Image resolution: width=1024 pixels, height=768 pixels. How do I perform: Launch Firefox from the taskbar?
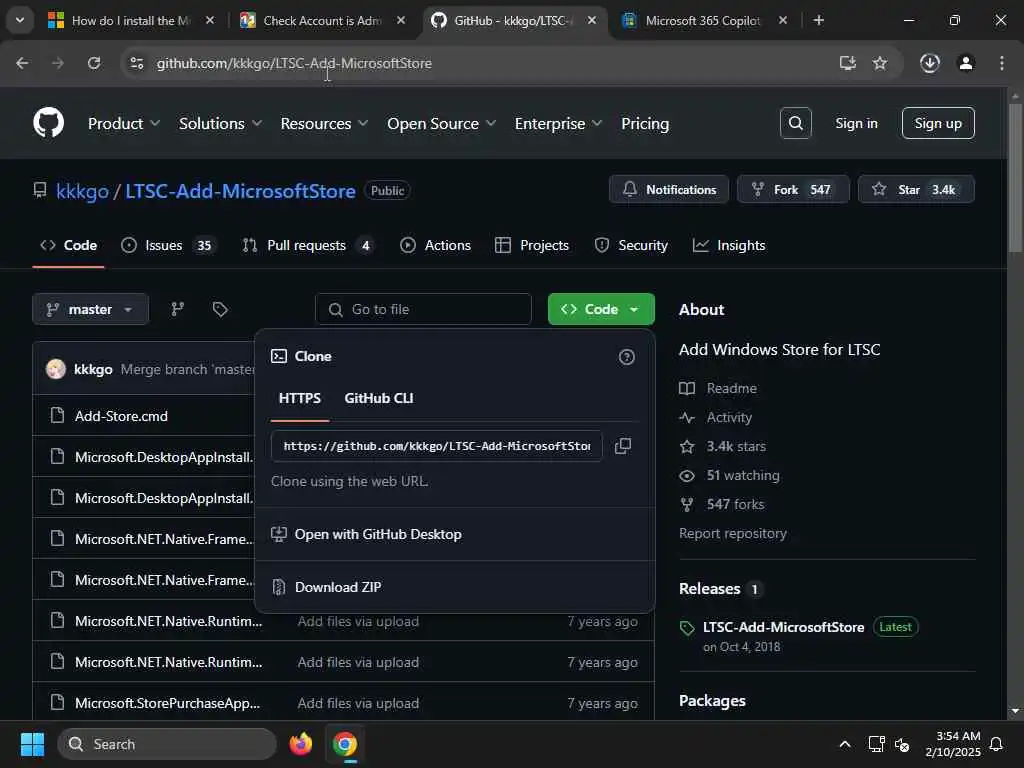pos(300,744)
